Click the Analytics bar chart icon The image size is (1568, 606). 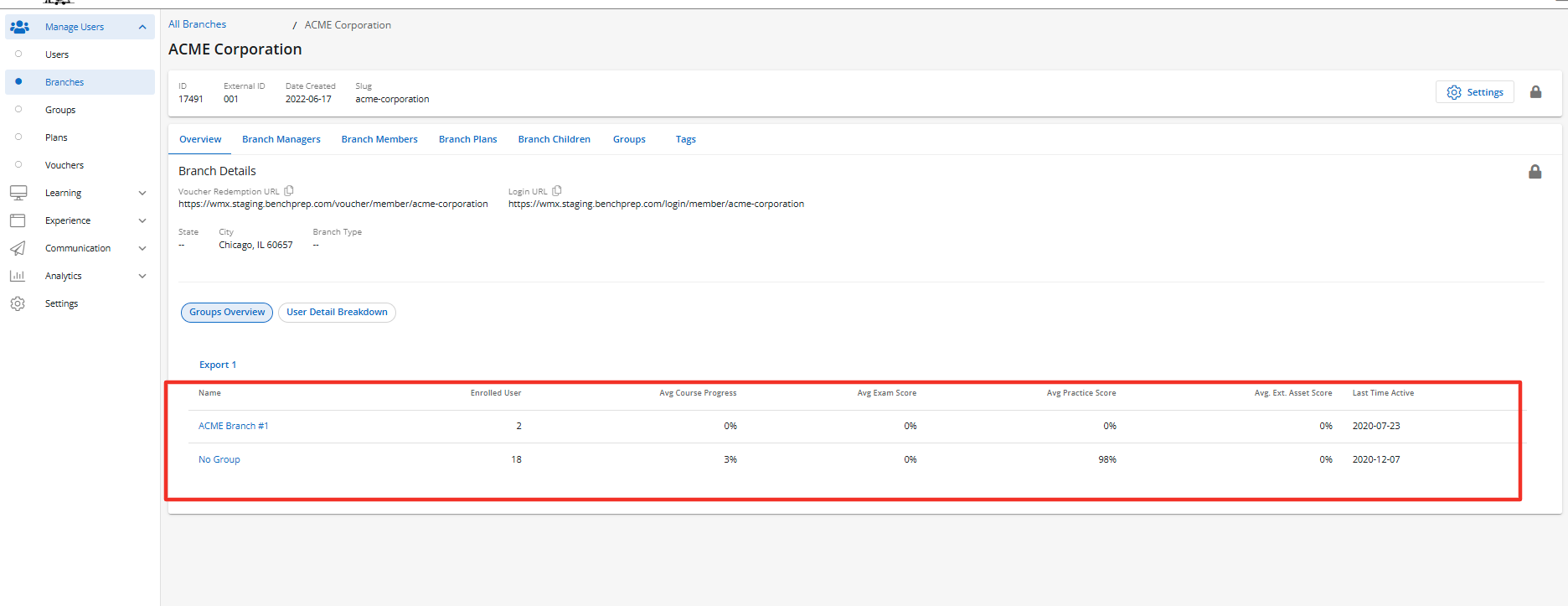tap(18, 276)
